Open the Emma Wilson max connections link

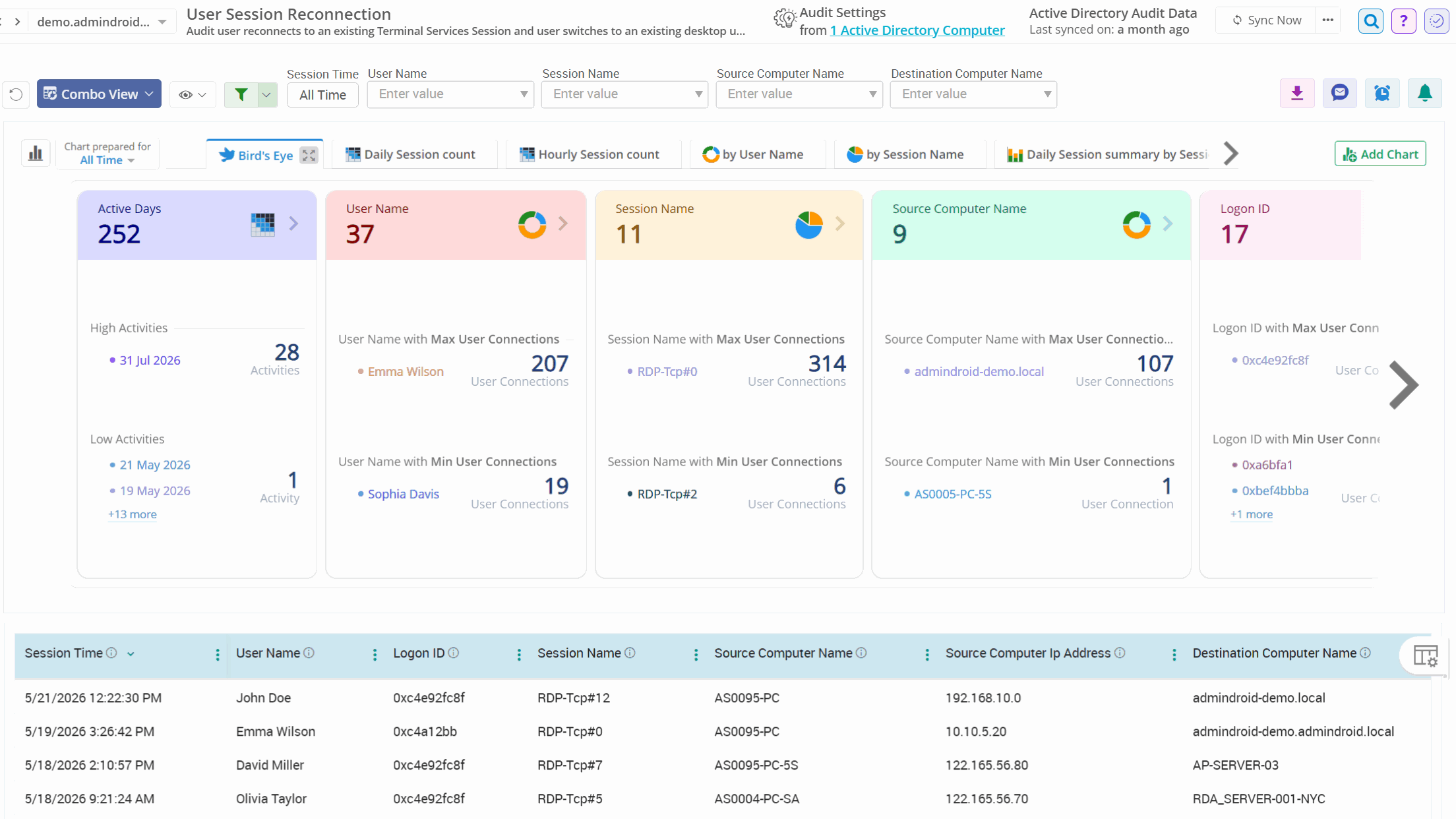[406, 371]
